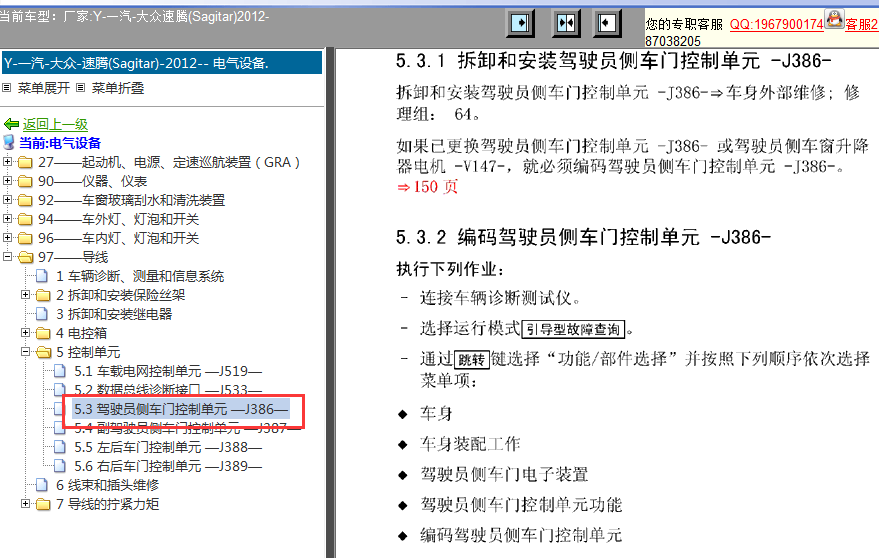The image size is (879, 558).
Task: Click the 菜单折叠 collapse-all icon
Action: pyautogui.click(x=81, y=88)
